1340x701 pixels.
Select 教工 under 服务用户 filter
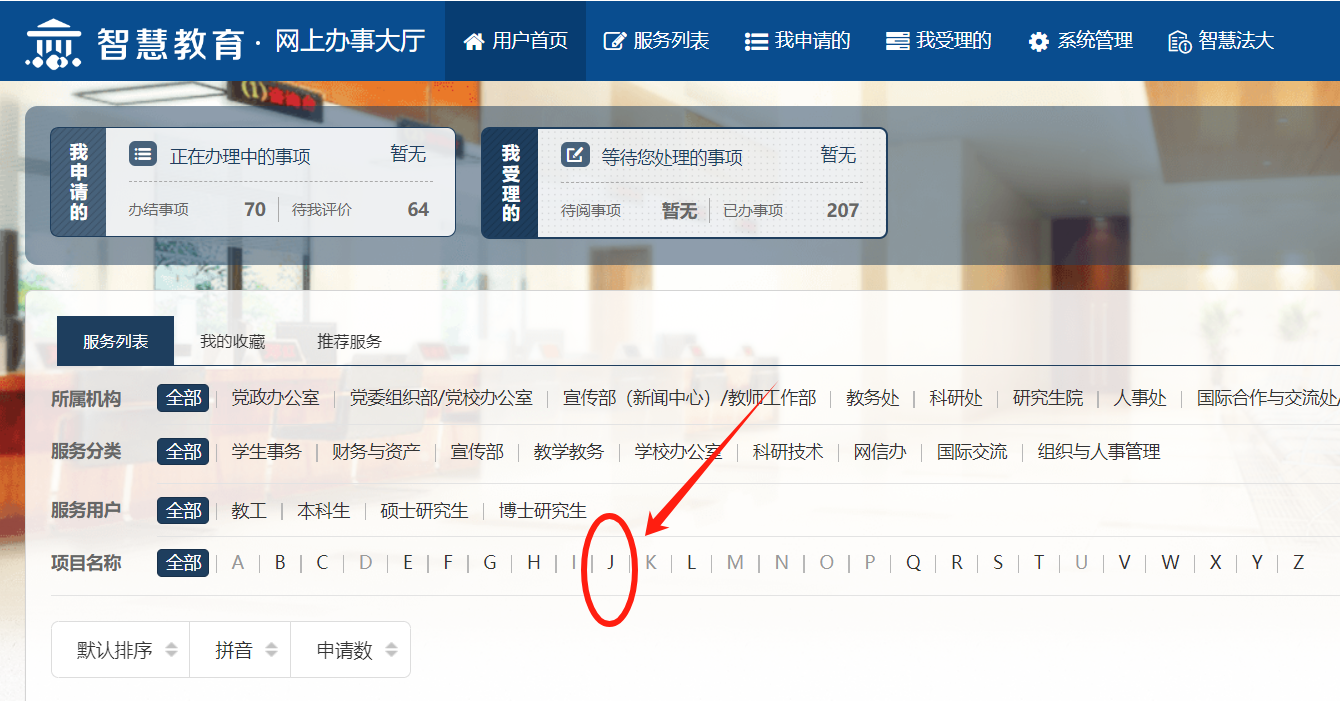pyautogui.click(x=249, y=510)
